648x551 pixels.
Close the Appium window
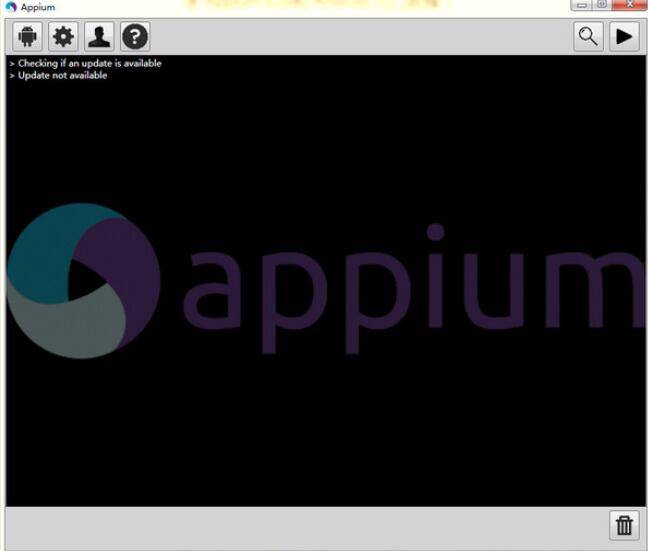[x=629, y=5]
